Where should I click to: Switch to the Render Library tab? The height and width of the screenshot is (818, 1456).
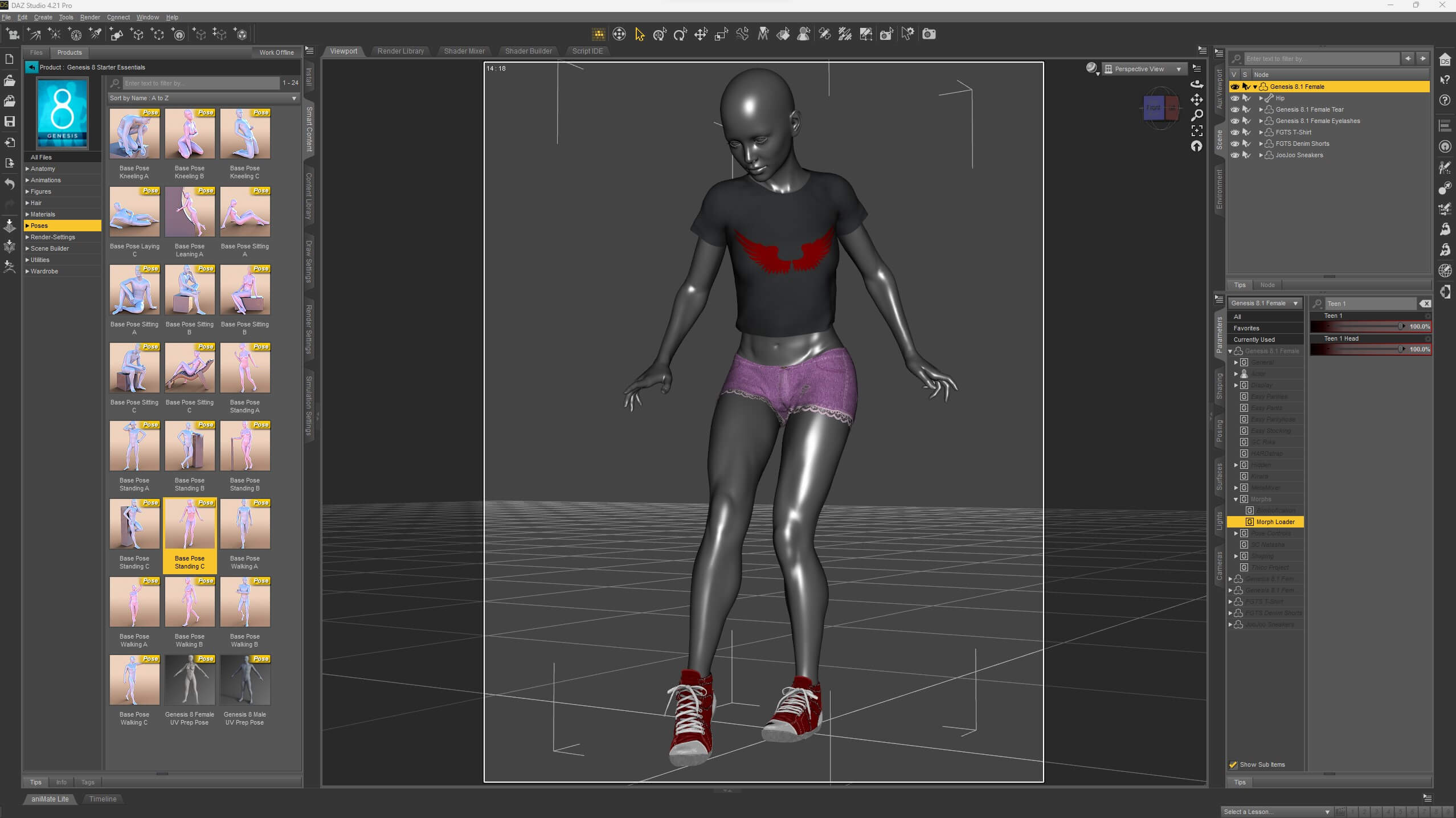(401, 52)
